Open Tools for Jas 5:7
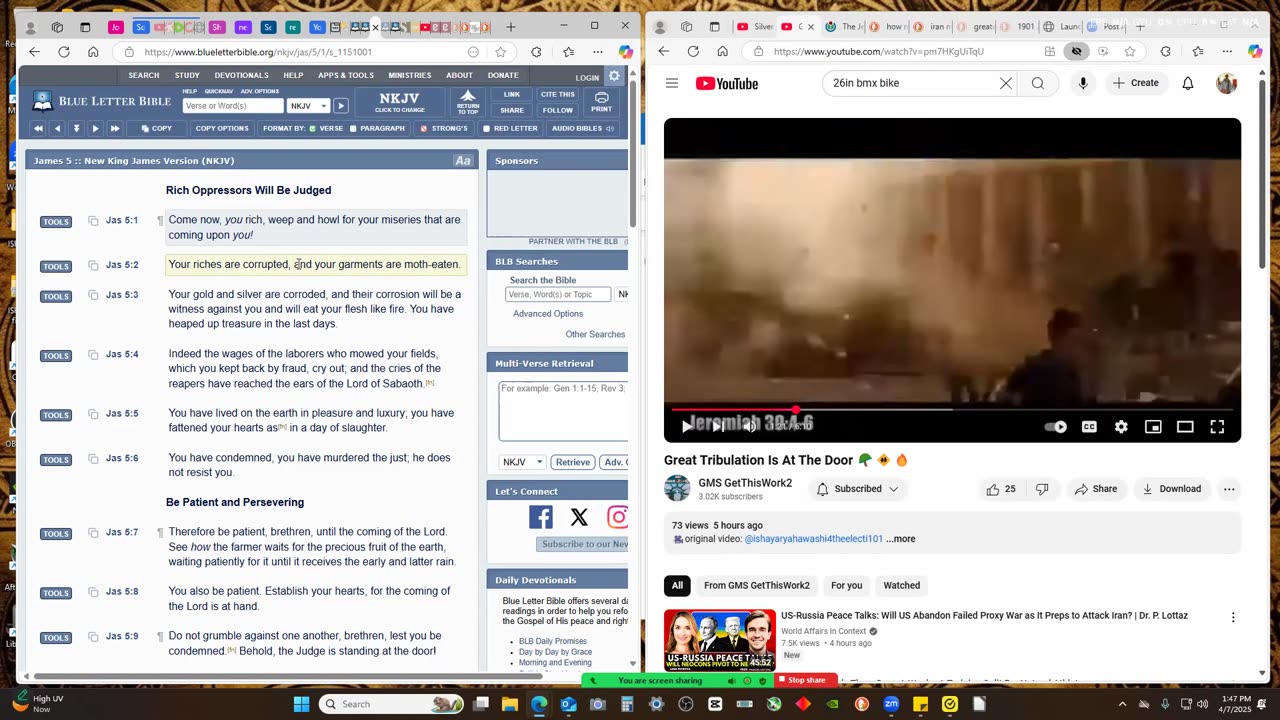 click(56, 534)
